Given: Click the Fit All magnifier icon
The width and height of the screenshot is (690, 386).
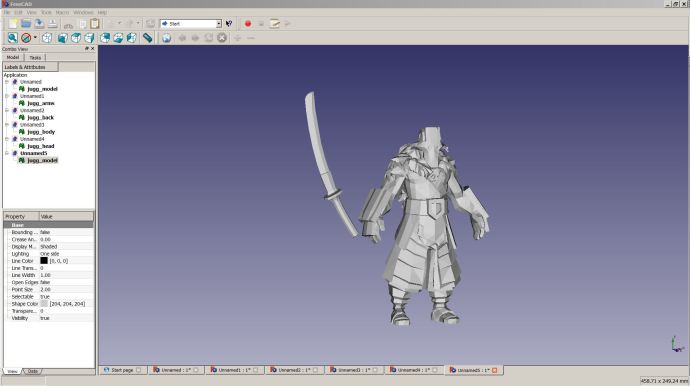Looking at the screenshot, I should coord(12,38).
